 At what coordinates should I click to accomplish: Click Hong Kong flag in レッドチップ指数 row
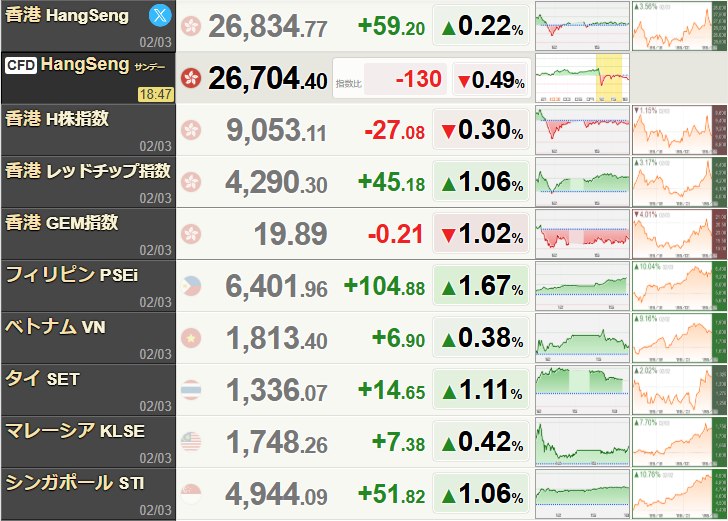[x=191, y=182]
